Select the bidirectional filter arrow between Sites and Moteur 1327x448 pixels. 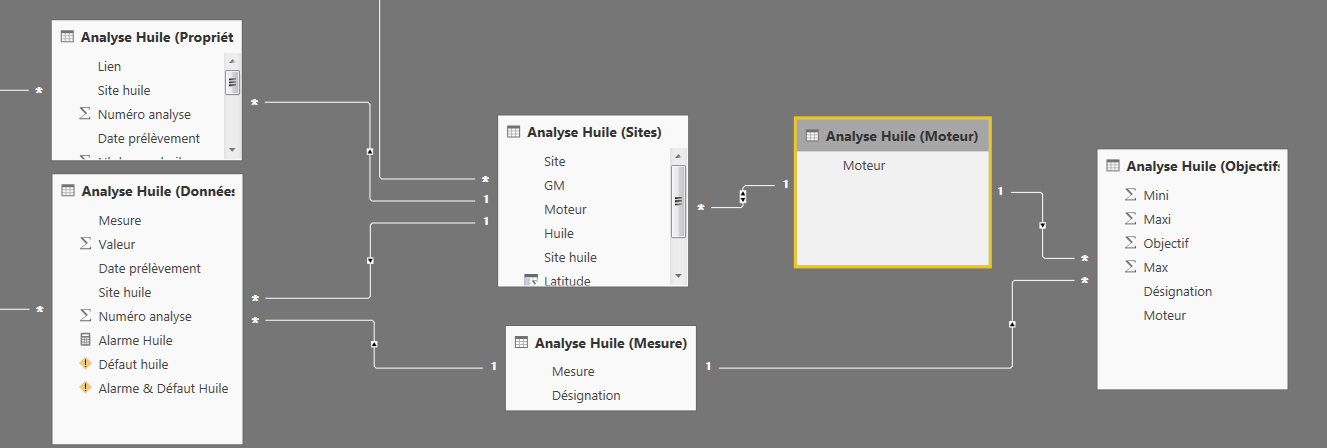tap(743, 196)
